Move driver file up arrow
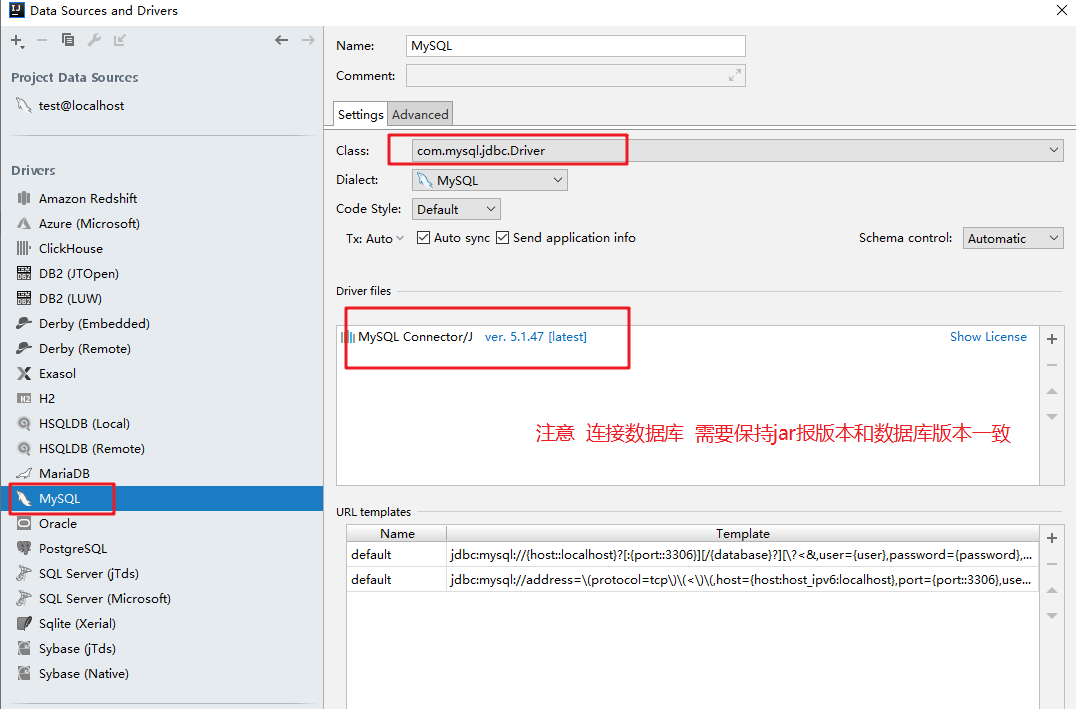Viewport: 1076px width, 709px height. coord(1051,391)
